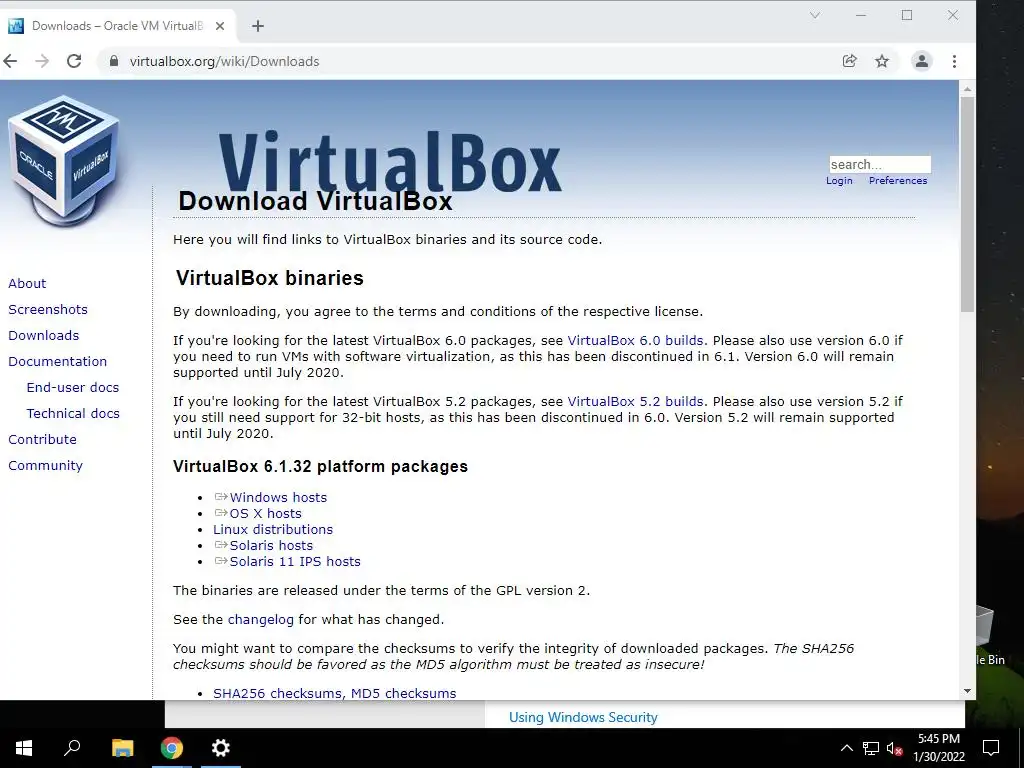Download the OS X hosts package
The image size is (1024, 768).
(x=265, y=513)
